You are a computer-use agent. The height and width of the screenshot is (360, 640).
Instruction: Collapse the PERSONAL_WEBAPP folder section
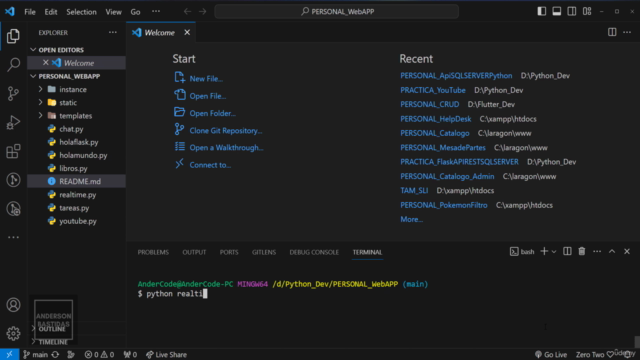(33, 76)
